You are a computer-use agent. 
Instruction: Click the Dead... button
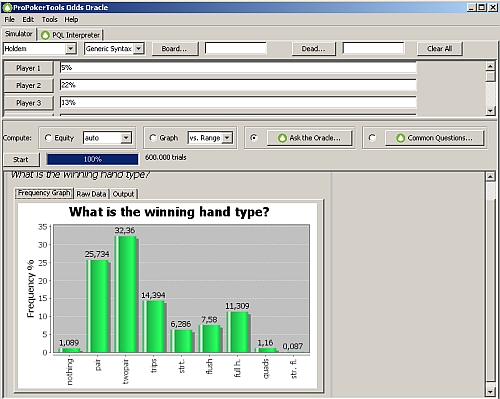point(313,49)
